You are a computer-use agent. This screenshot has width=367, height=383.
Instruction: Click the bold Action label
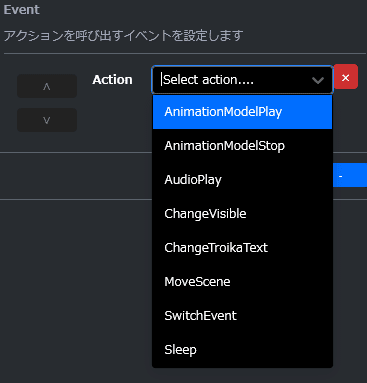click(x=112, y=80)
